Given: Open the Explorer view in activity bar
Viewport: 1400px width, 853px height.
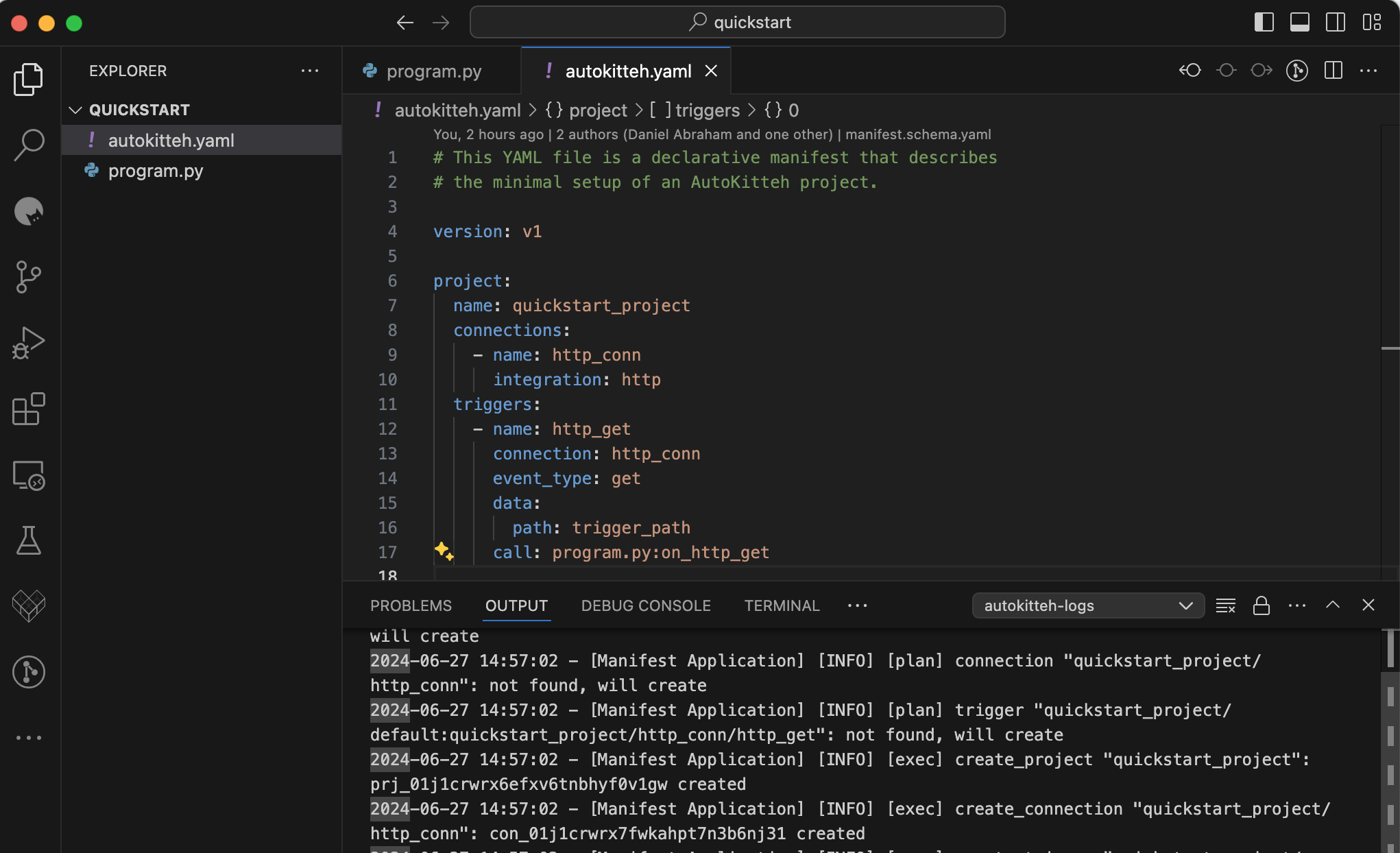Looking at the screenshot, I should point(29,80).
